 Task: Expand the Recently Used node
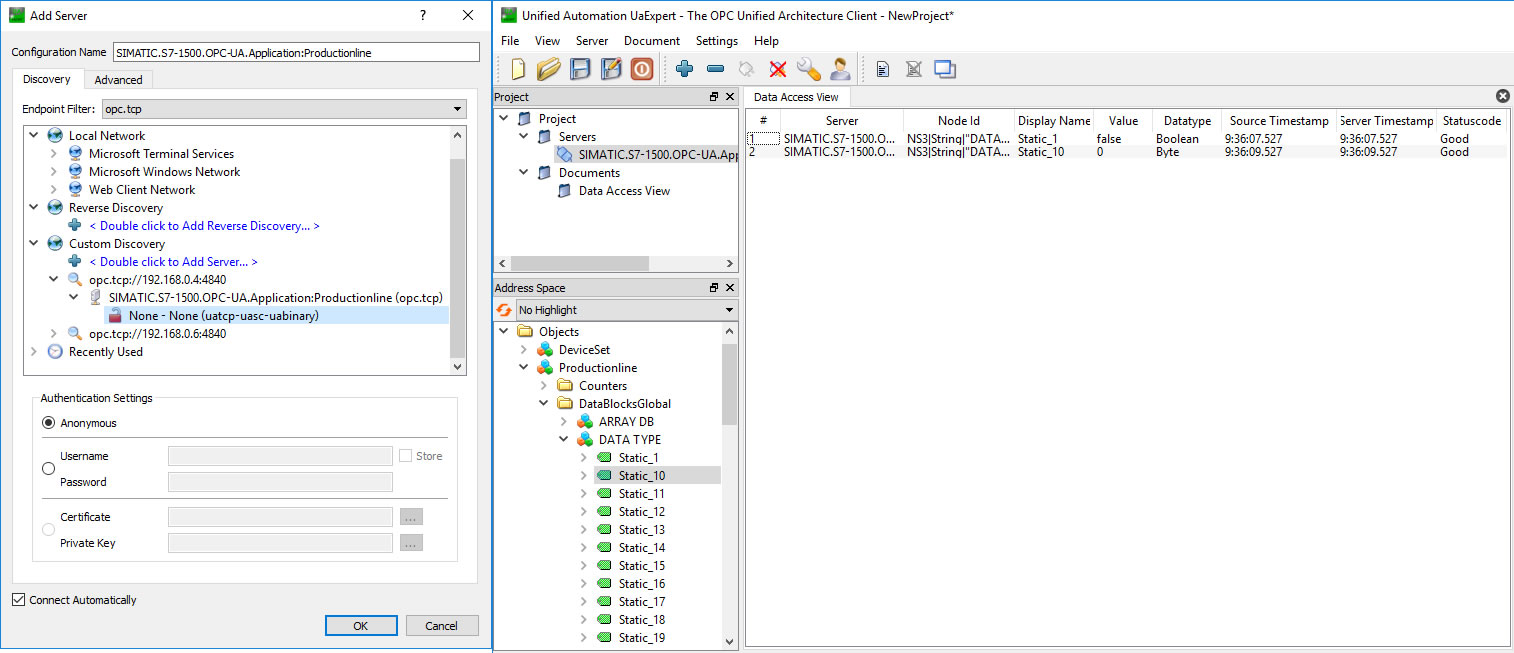click(x=34, y=352)
